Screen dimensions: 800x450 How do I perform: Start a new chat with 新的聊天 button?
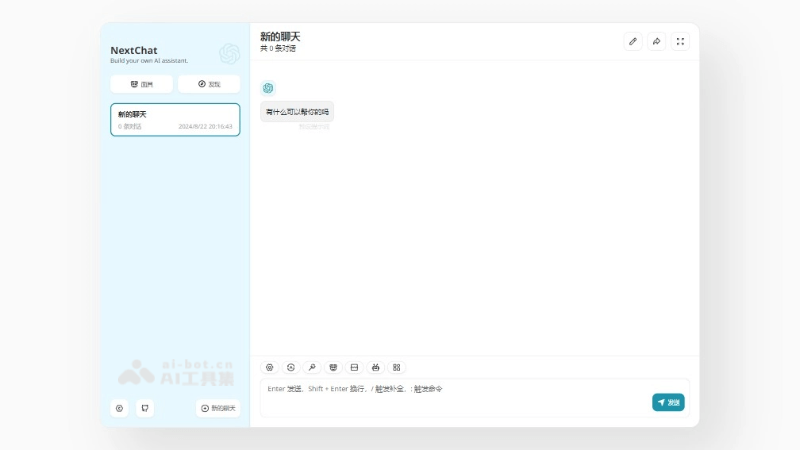[218, 408]
